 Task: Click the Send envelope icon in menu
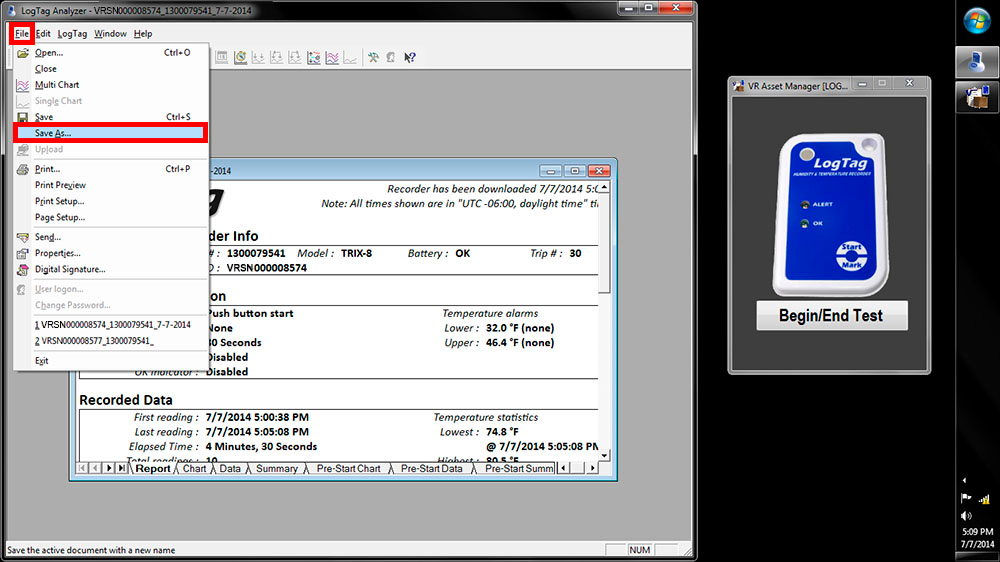pos(23,237)
